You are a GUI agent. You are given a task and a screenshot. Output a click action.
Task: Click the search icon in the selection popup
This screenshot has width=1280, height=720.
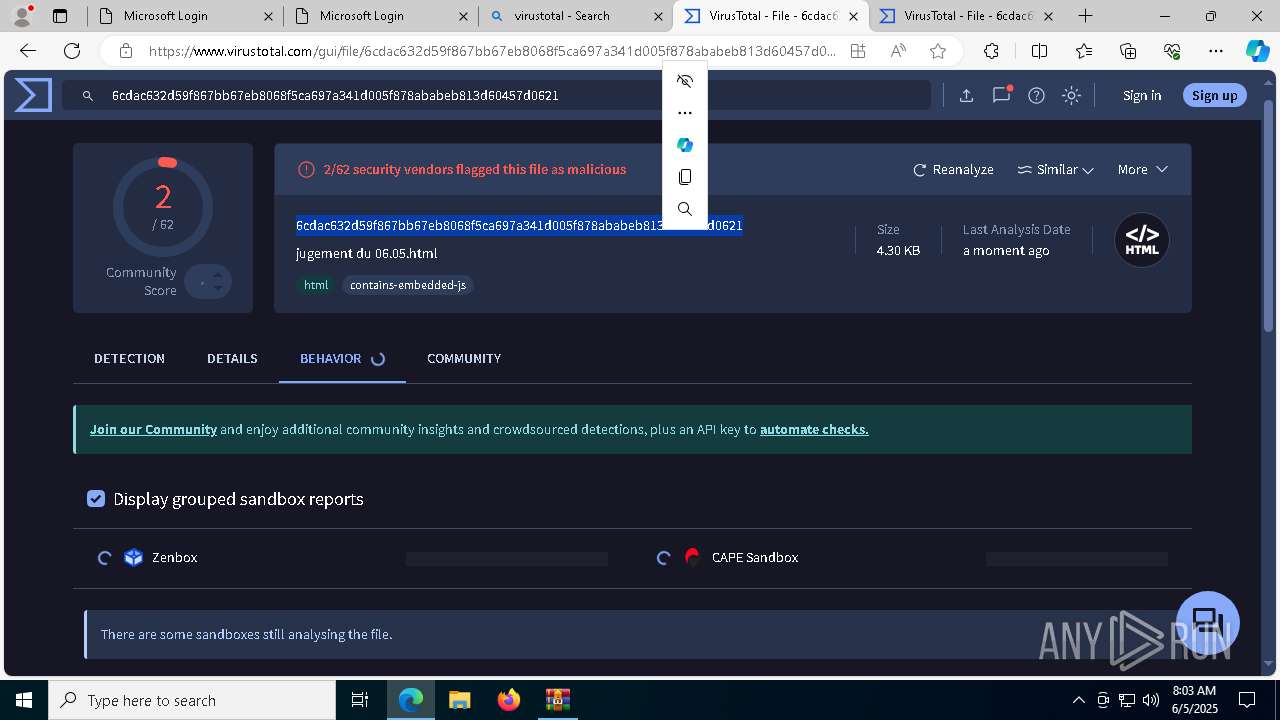685,209
